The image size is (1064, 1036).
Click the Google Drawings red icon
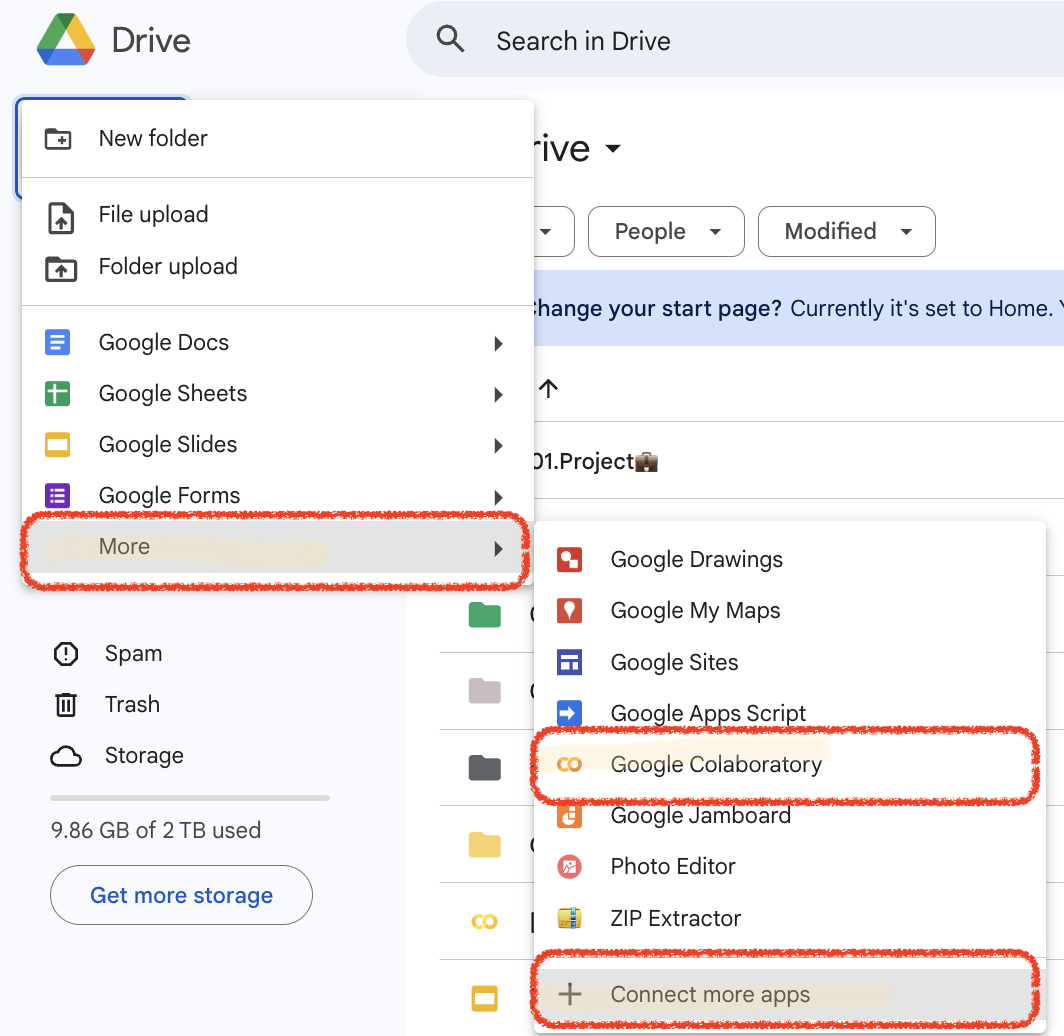click(569, 560)
